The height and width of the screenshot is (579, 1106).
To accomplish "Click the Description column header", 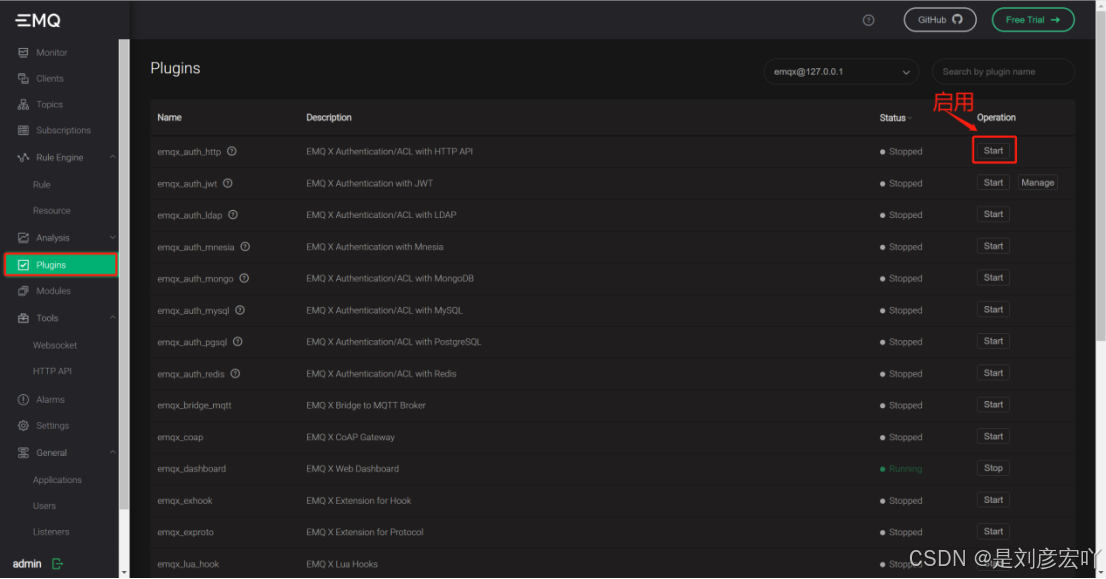I will click(x=329, y=118).
